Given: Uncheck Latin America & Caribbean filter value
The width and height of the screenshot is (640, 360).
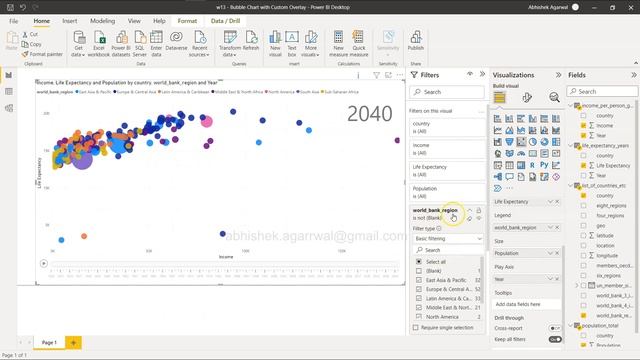Looking at the screenshot, I should pyautogui.click(x=419, y=298).
